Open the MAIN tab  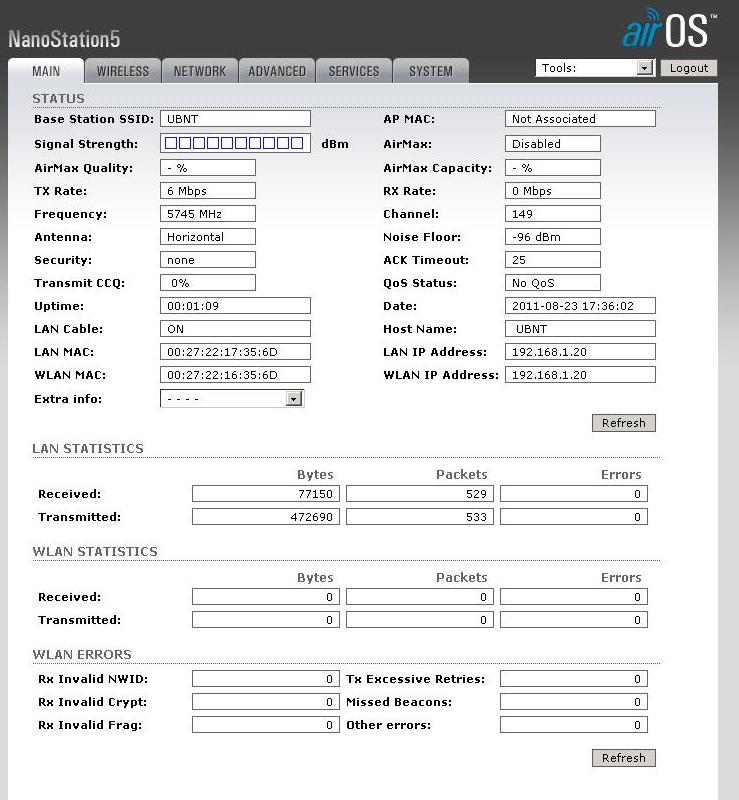click(46, 71)
